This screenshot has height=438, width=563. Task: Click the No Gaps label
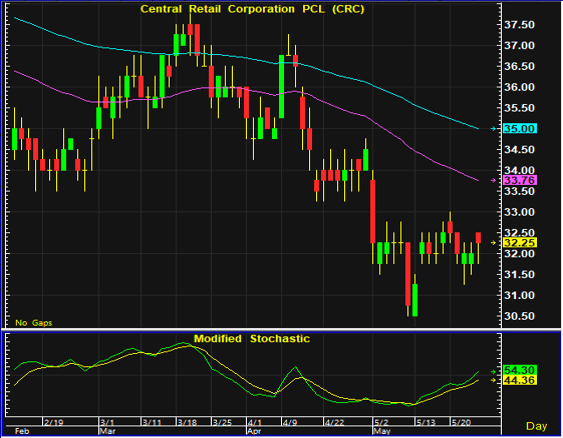tap(34, 323)
